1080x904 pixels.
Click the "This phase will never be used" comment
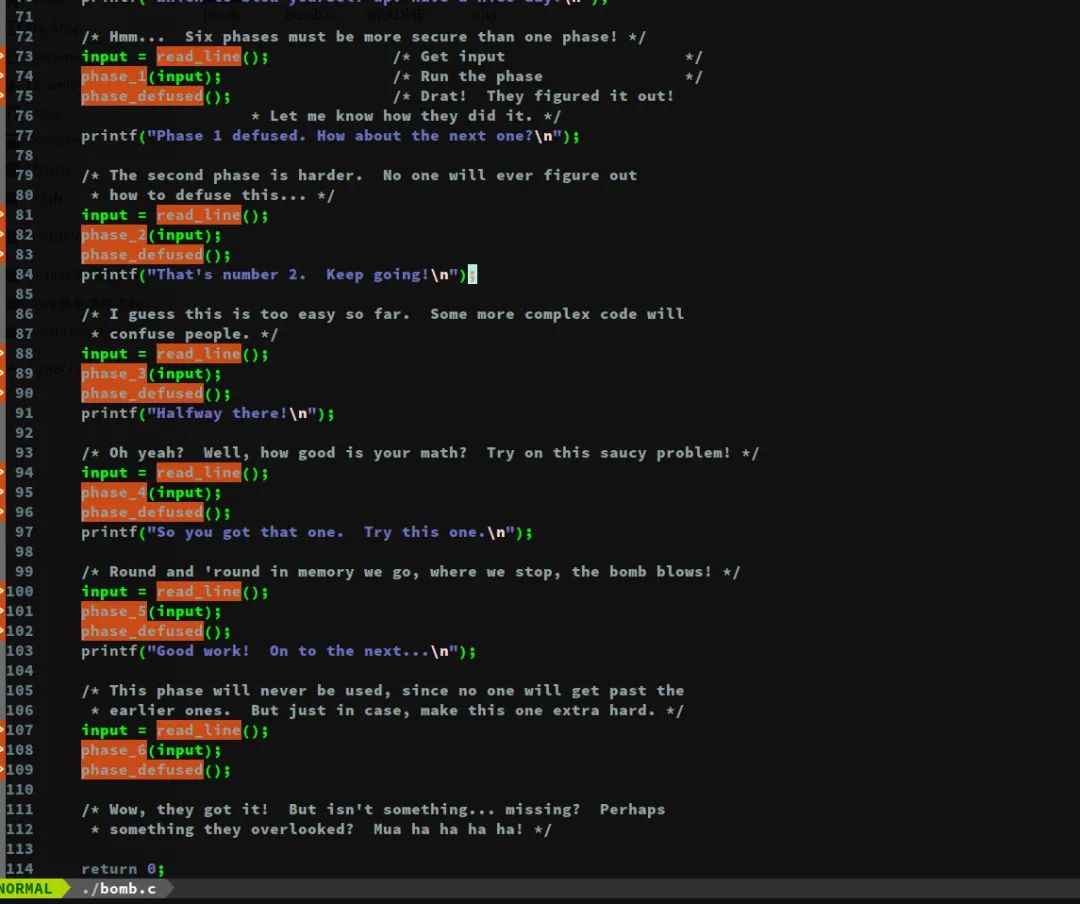click(x=382, y=690)
